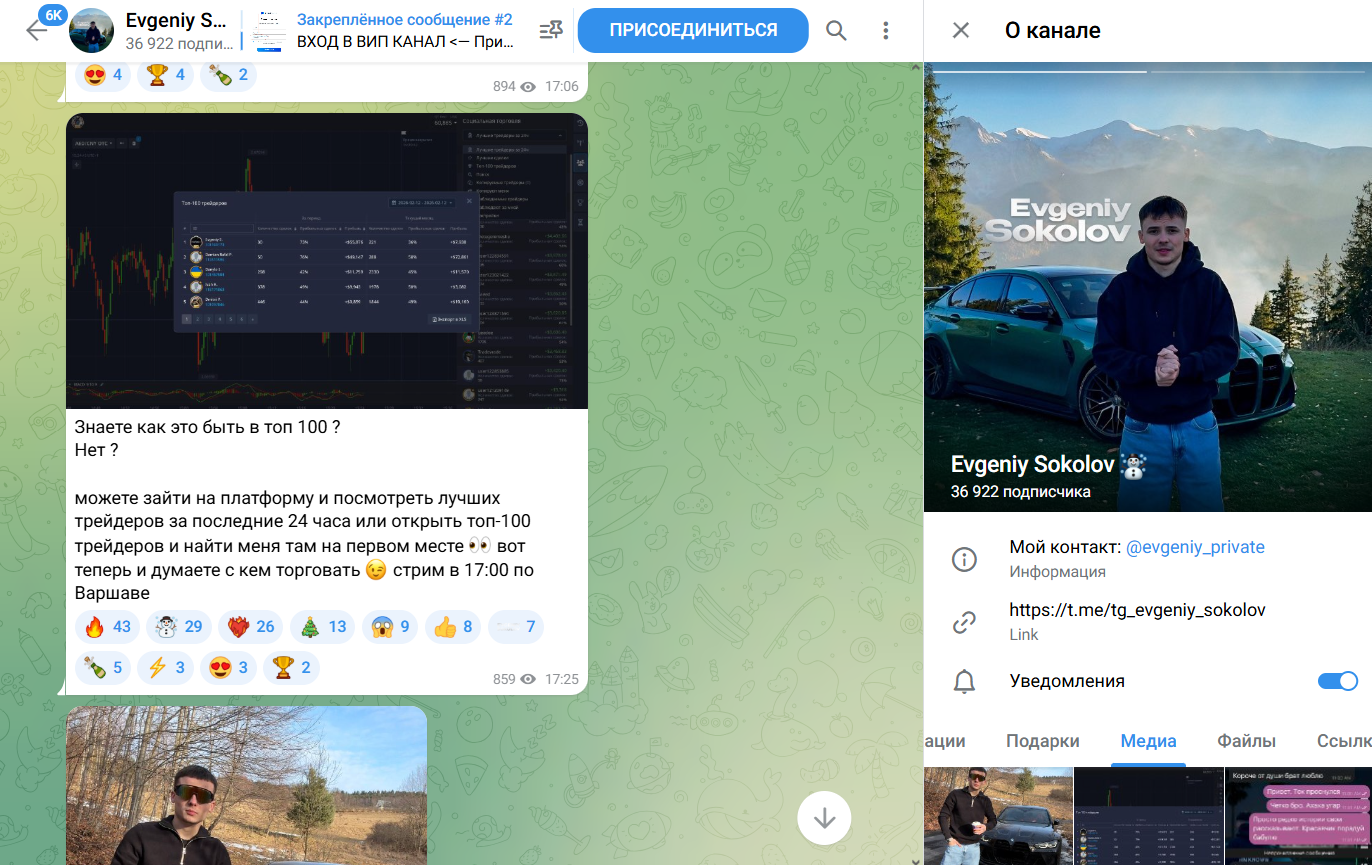Toggle the fire reaction with 43 count
Image resolution: width=1372 pixels, height=865 pixels.
coord(107,627)
